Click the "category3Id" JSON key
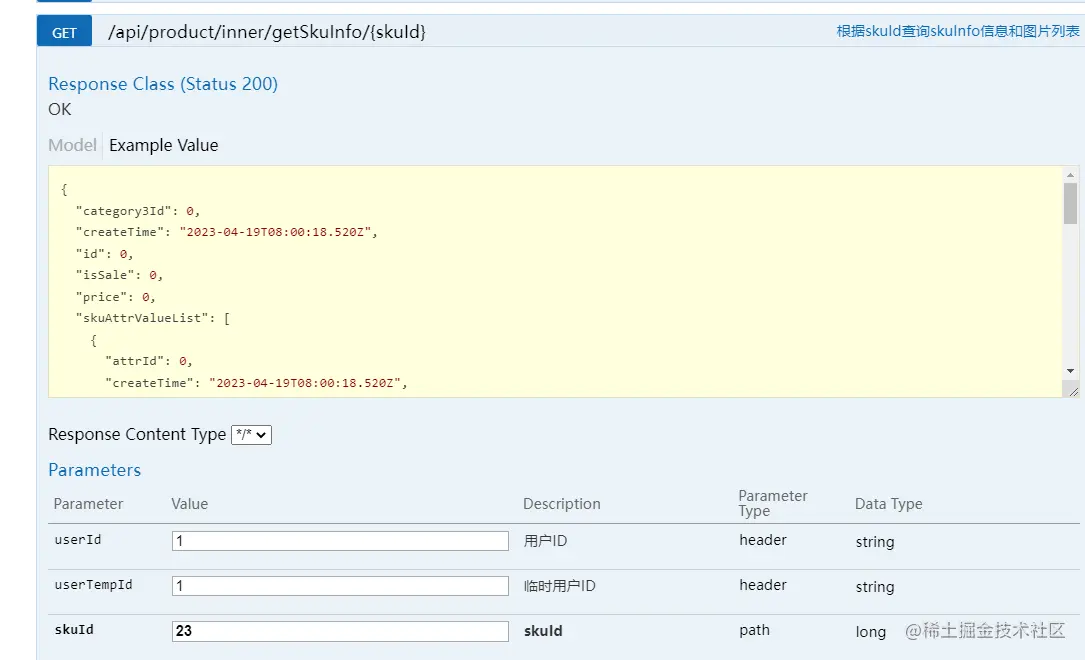This screenshot has height=660, width=1085. [x=123, y=211]
